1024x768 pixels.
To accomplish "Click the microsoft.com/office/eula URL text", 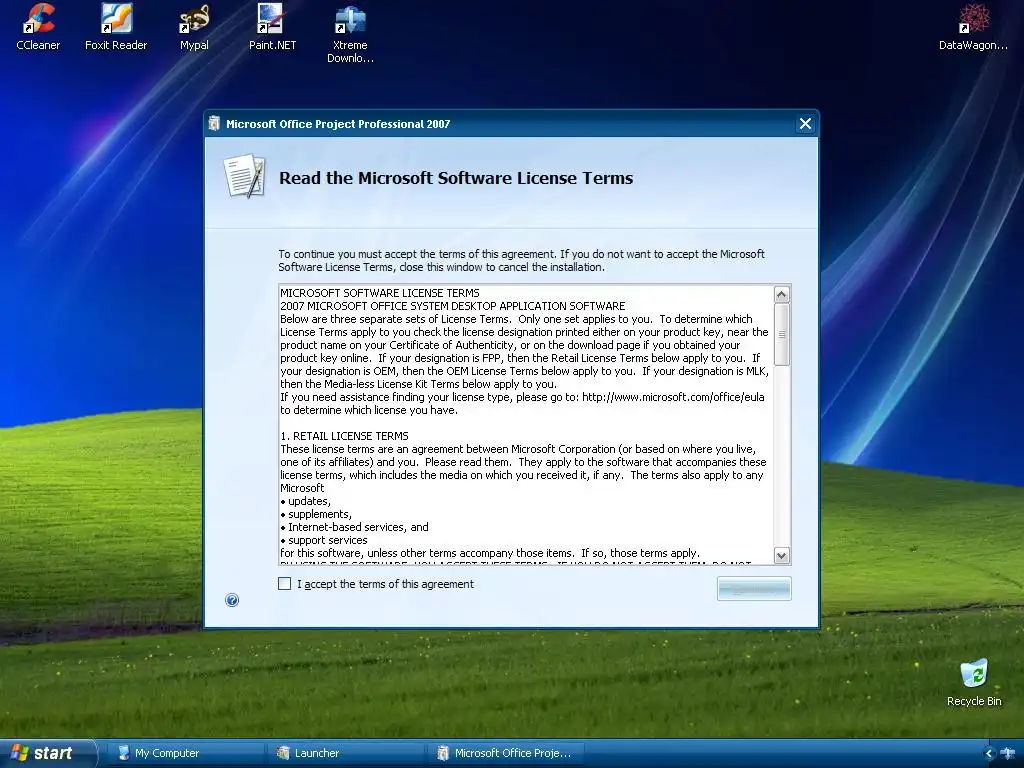I will point(673,397).
